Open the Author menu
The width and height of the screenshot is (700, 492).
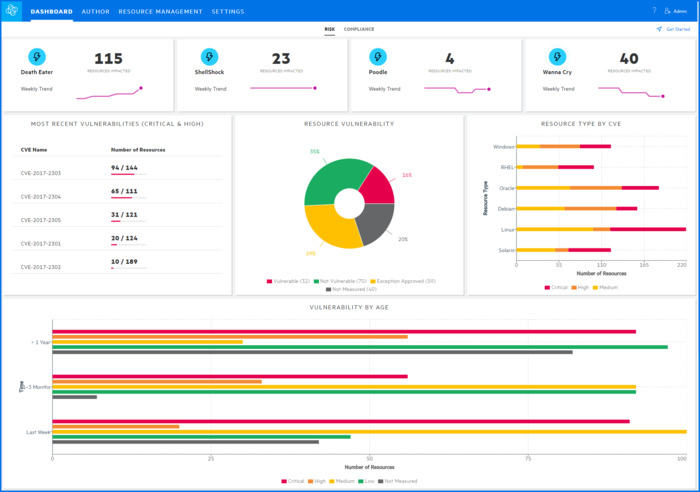tap(96, 11)
